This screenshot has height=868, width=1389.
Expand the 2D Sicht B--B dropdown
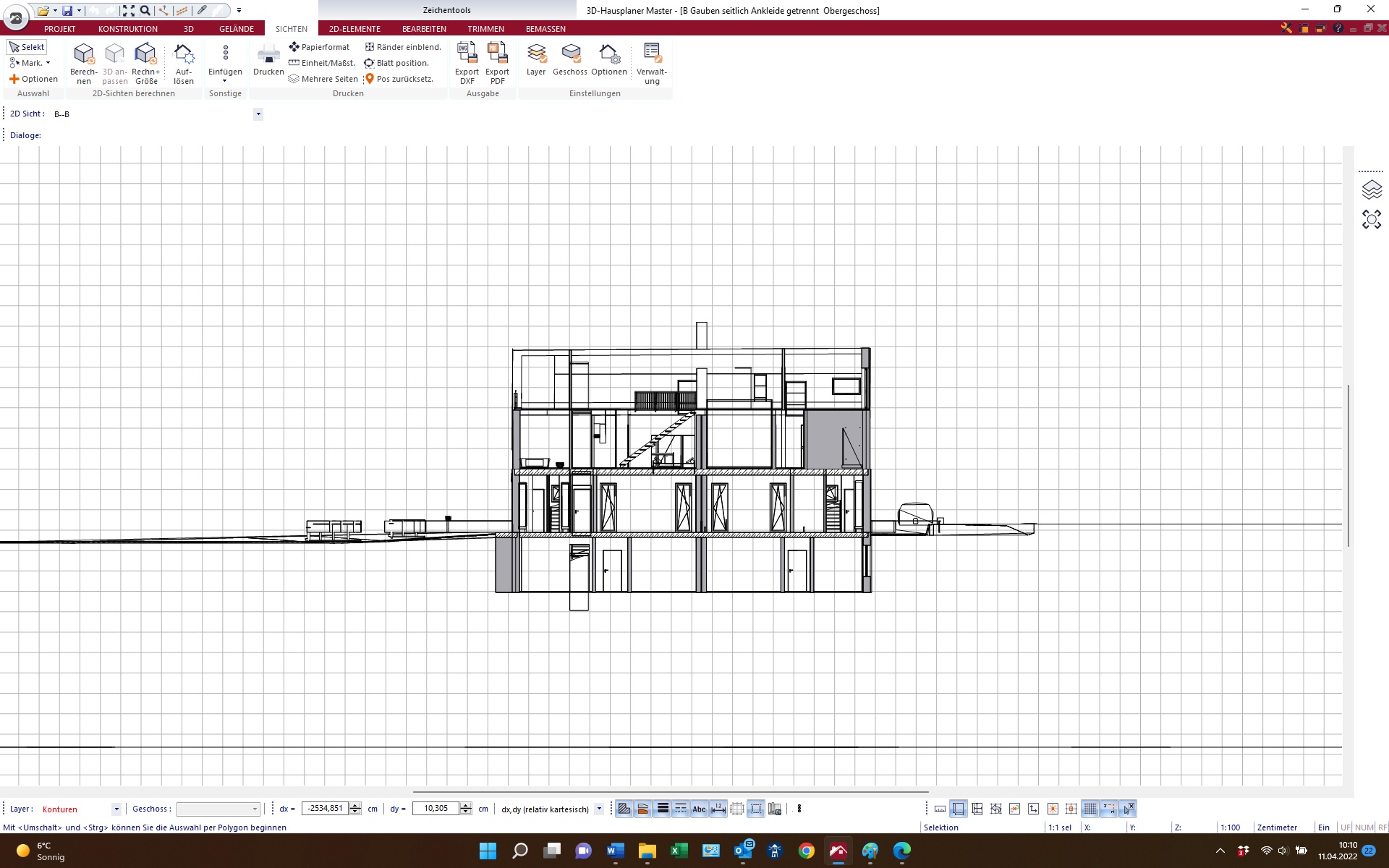[258, 114]
